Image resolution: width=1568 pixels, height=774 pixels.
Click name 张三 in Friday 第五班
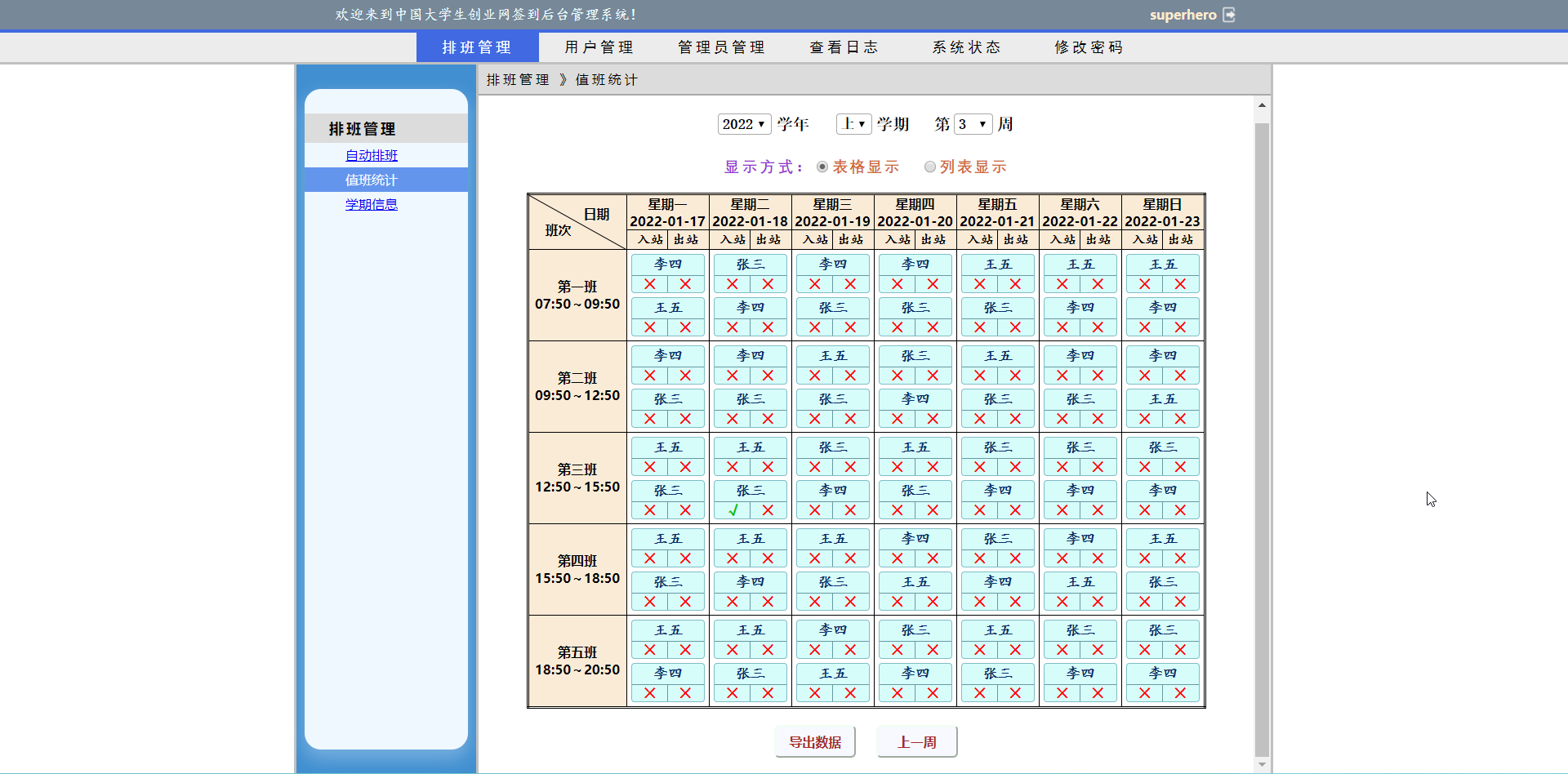tap(997, 674)
